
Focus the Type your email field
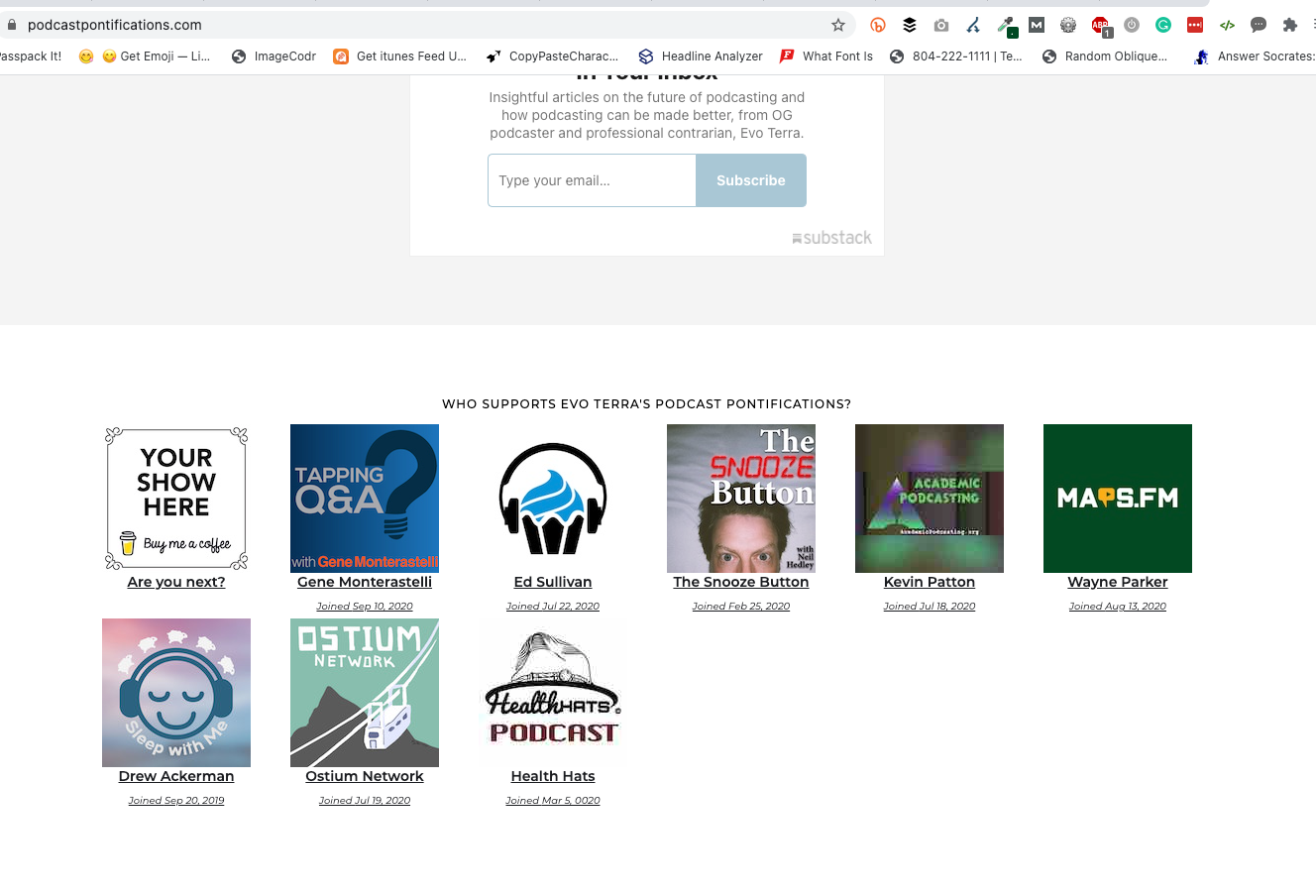click(x=592, y=180)
